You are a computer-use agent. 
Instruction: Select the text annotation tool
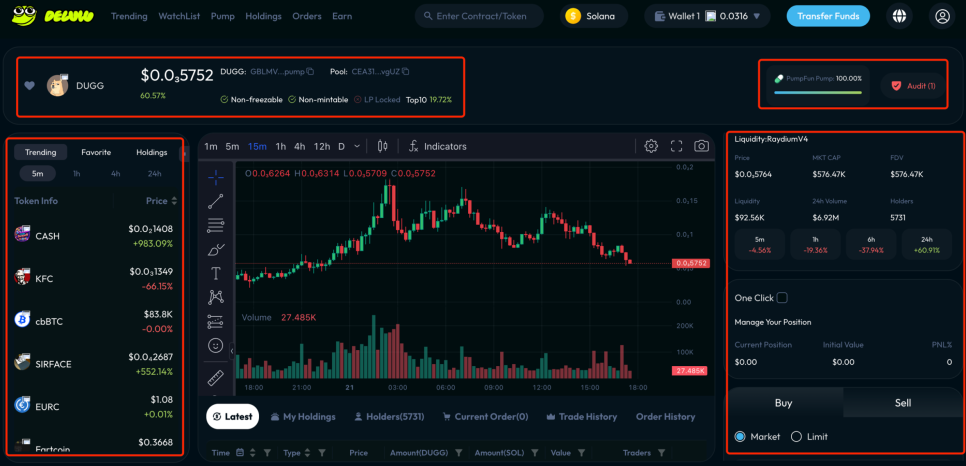click(216, 273)
